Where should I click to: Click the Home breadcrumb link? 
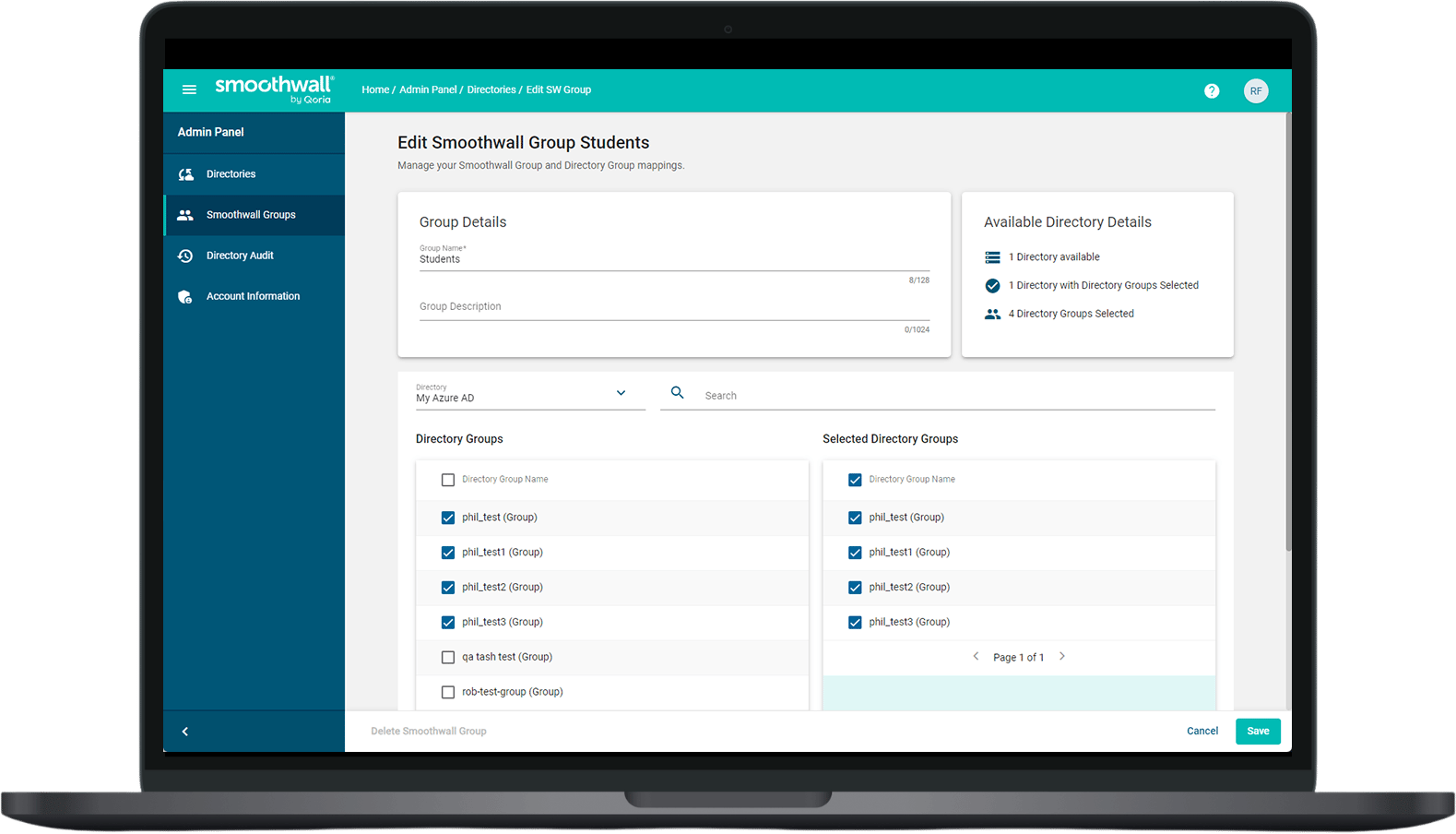coord(375,90)
